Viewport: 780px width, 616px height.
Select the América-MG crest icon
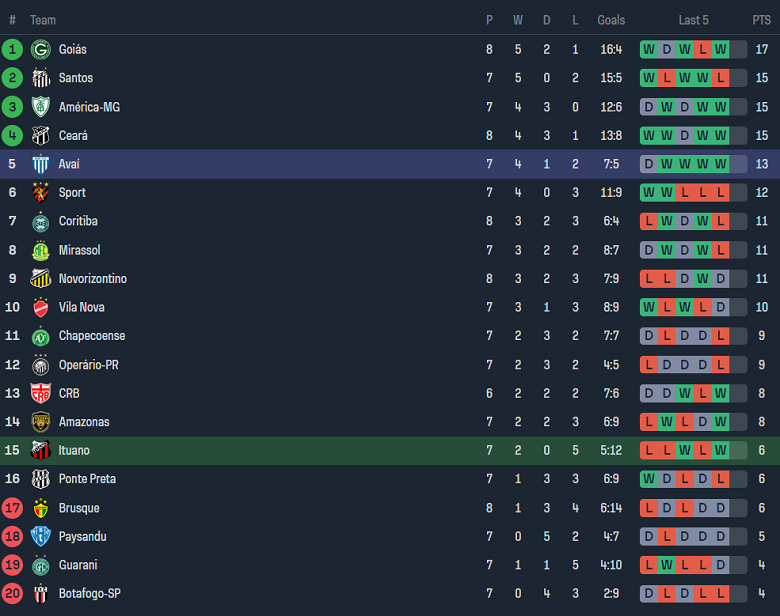point(40,107)
